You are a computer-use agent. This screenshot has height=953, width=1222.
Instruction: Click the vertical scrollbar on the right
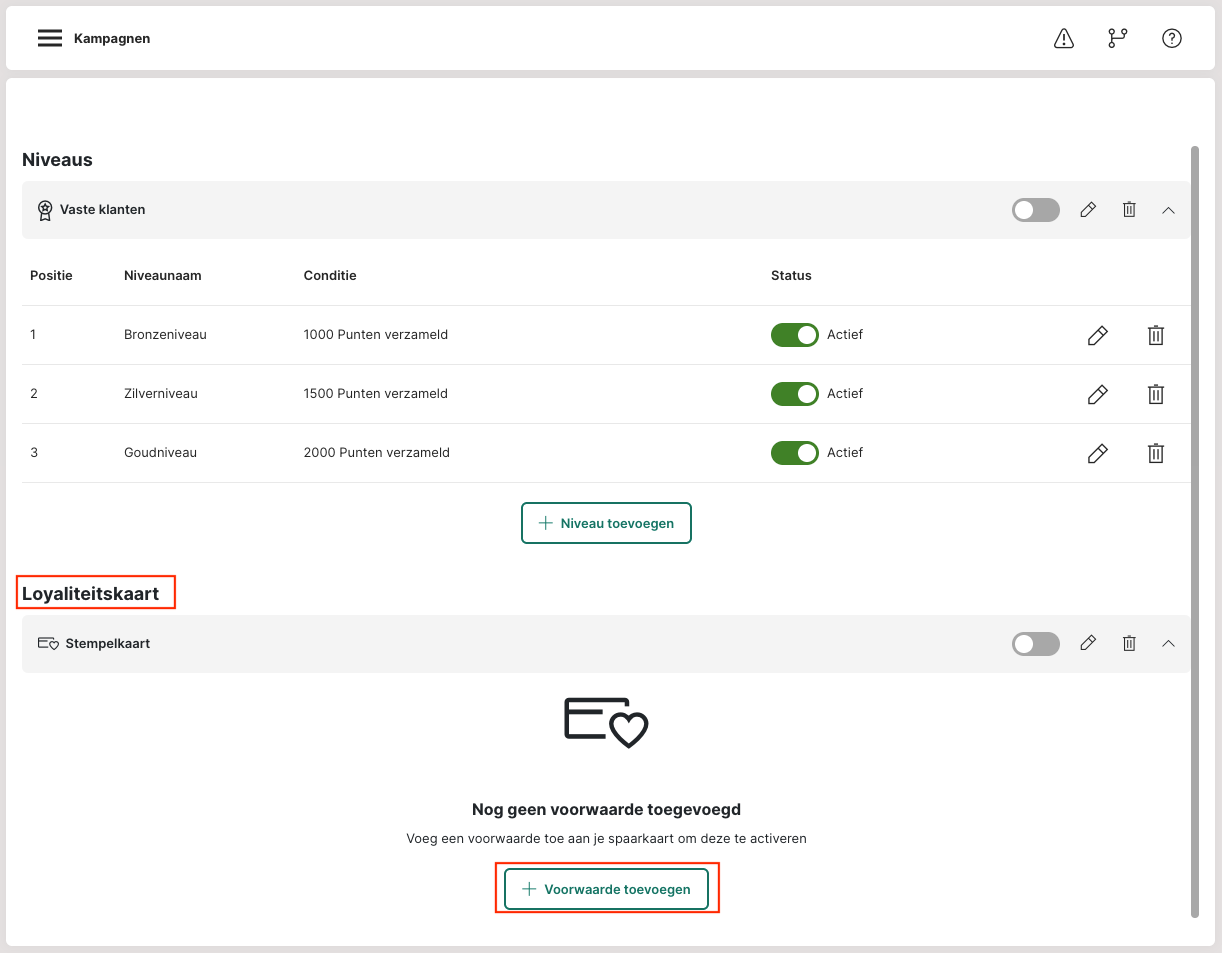[1194, 530]
